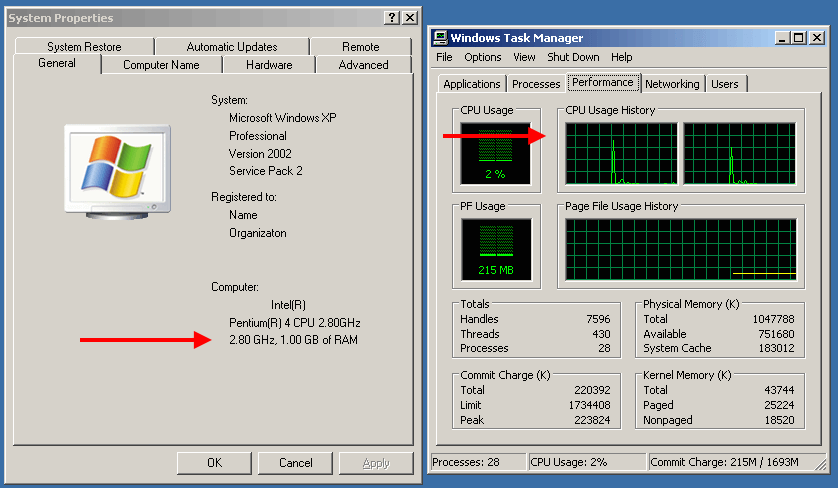The image size is (838, 488).
Task: Click the "Organizaton" registered text
Action: (x=258, y=233)
